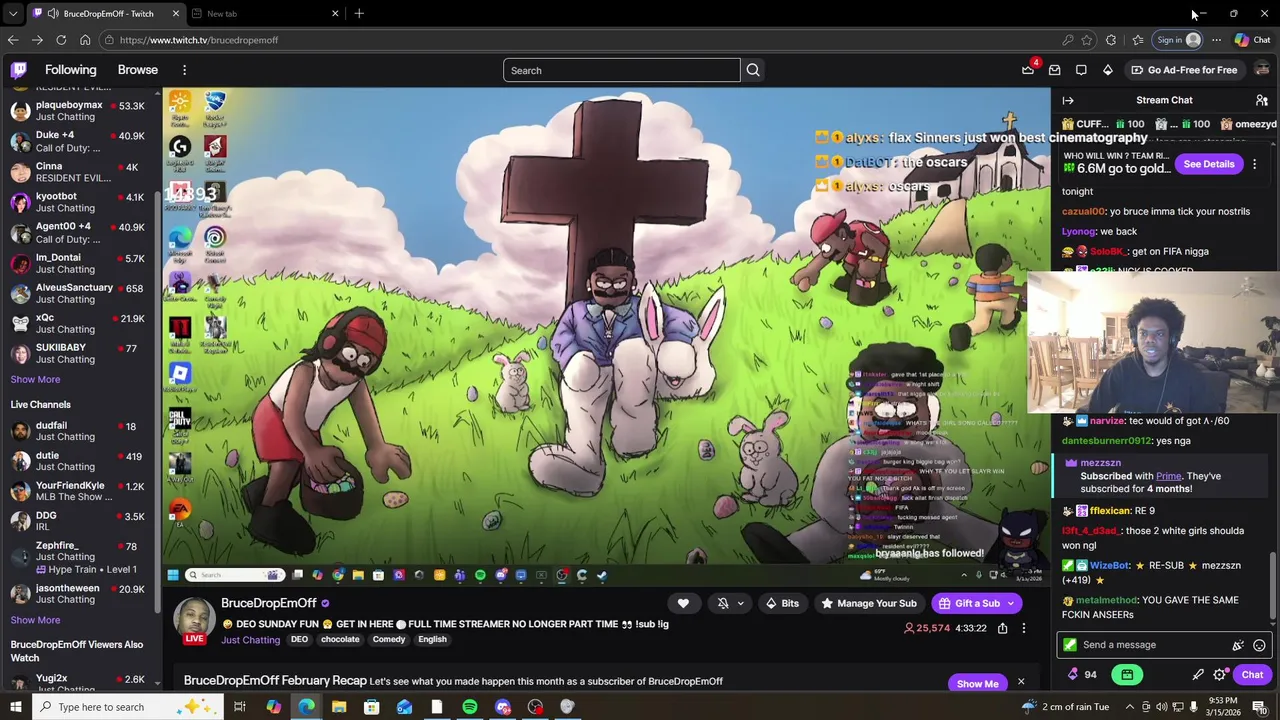Click Go Ad-Free for Free button
Image resolution: width=1280 pixels, height=720 pixels.
1184,70
